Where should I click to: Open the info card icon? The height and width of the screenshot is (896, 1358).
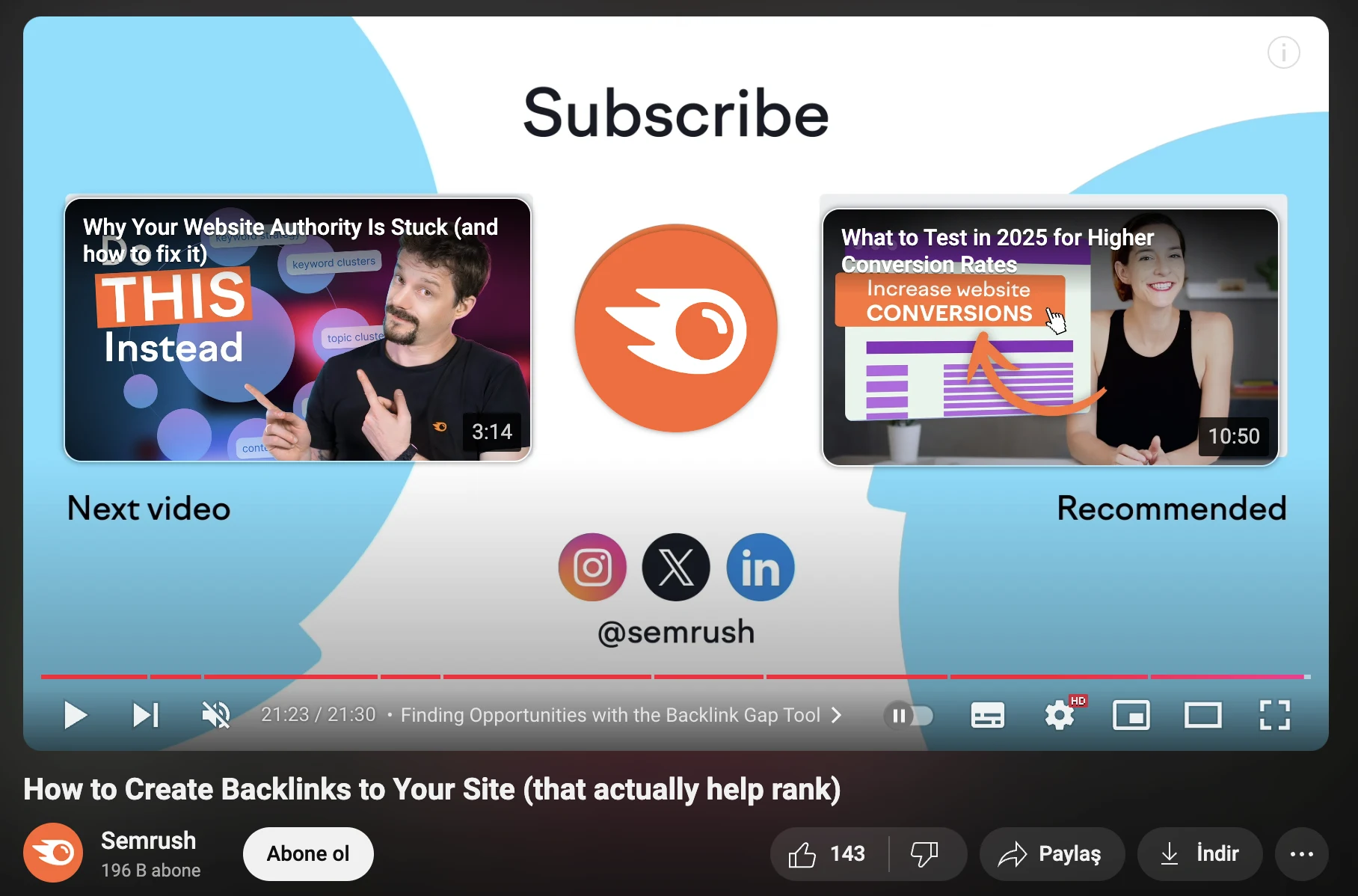click(1283, 52)
